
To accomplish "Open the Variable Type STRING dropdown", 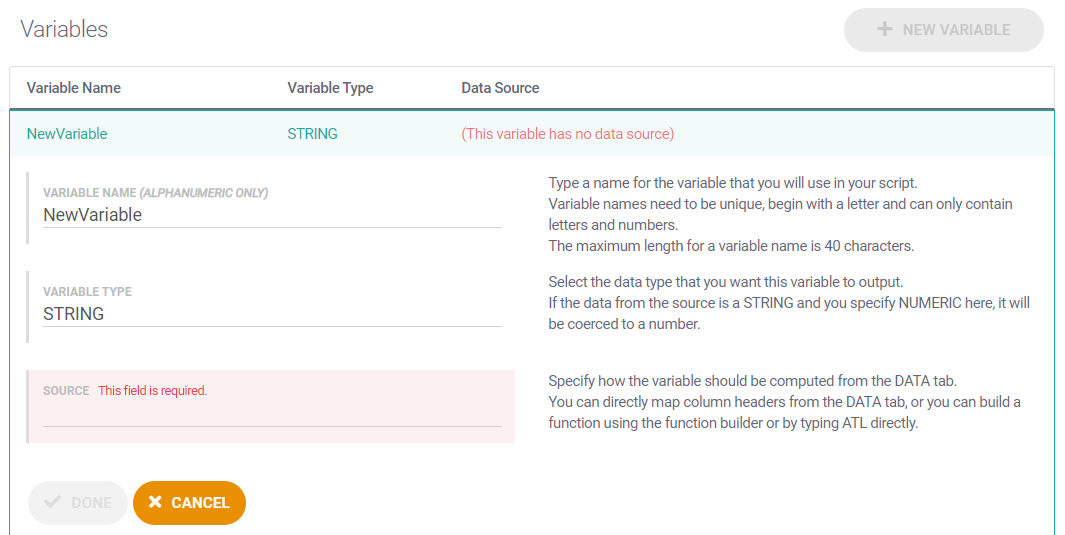I will coord(271,314).
